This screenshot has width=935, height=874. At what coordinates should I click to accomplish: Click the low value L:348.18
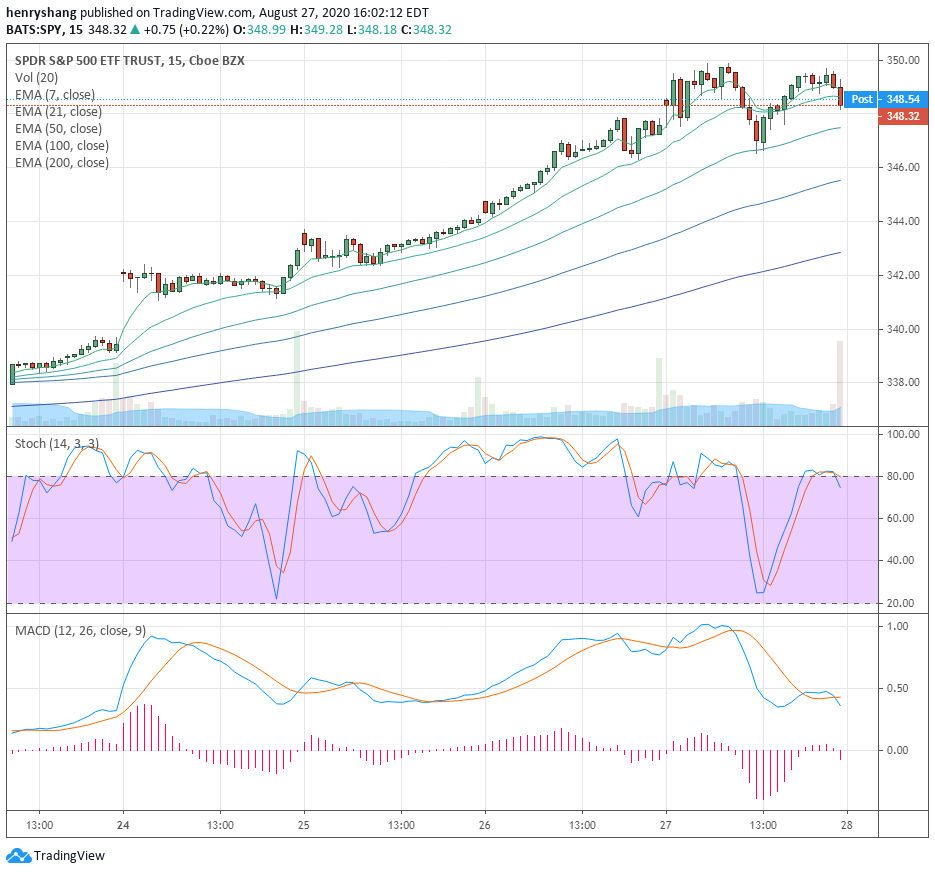click(372, 30)
